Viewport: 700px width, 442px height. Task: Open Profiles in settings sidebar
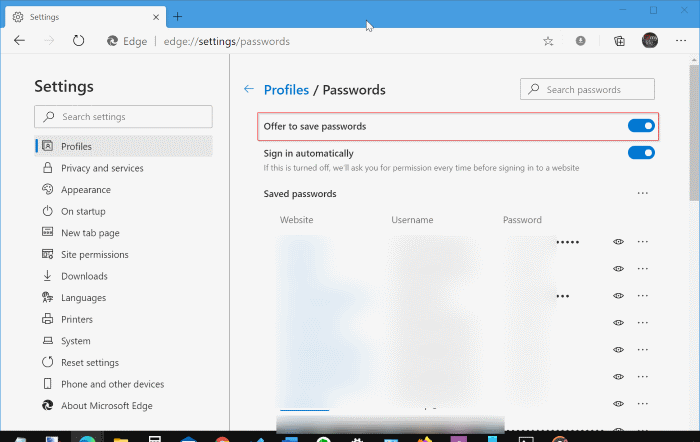pyautogui.click(x=124, y=146)
